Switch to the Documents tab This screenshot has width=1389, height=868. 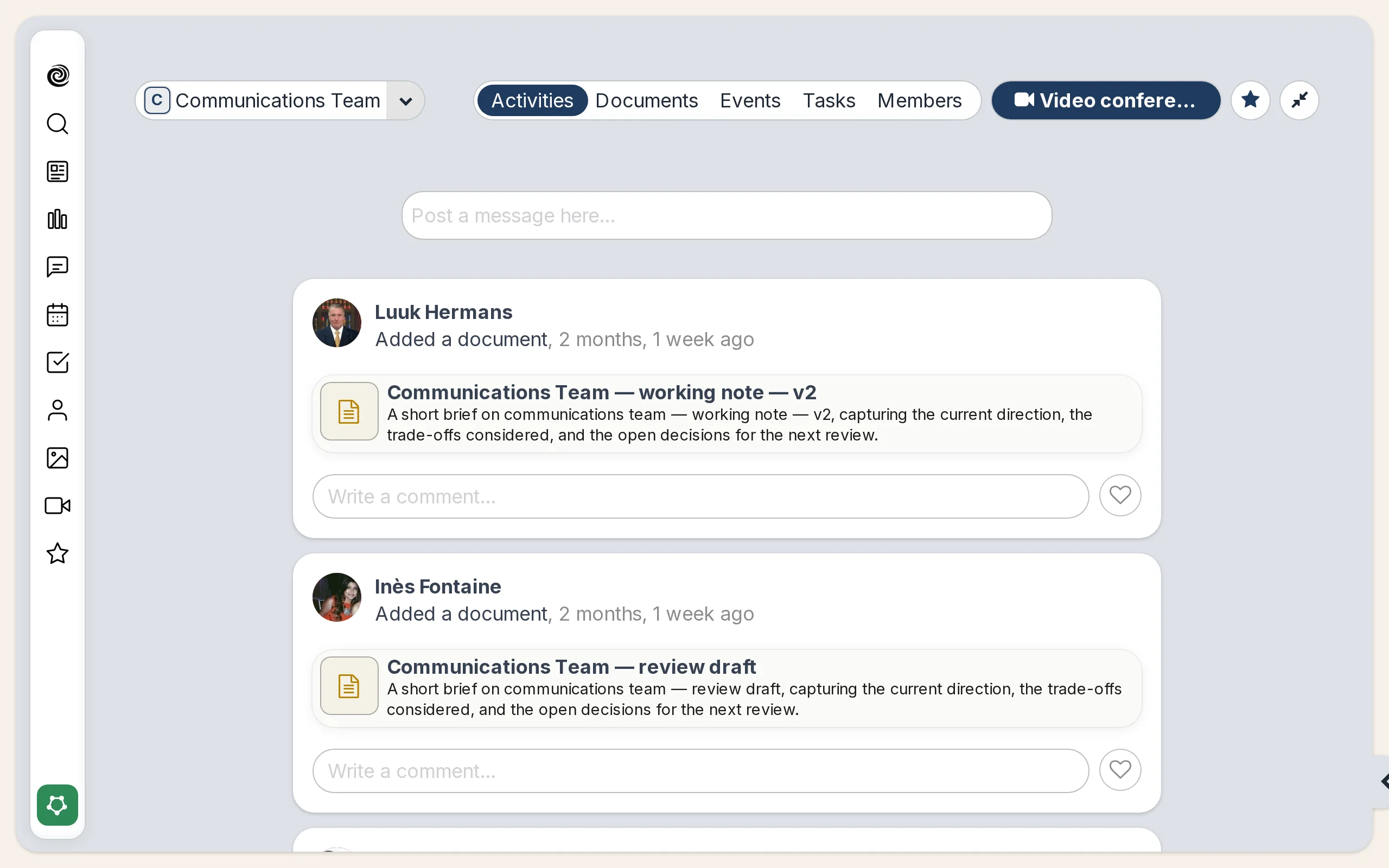point(646,100)
